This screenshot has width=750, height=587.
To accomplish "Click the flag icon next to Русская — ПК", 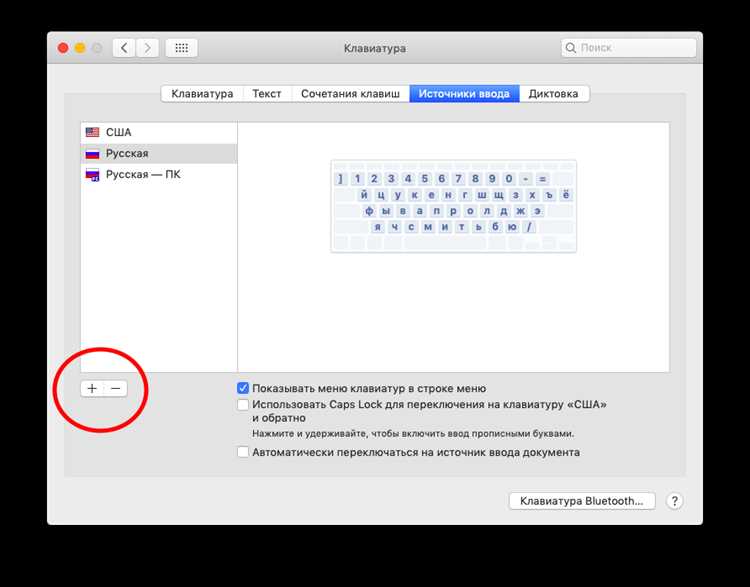I will [92, 175].
